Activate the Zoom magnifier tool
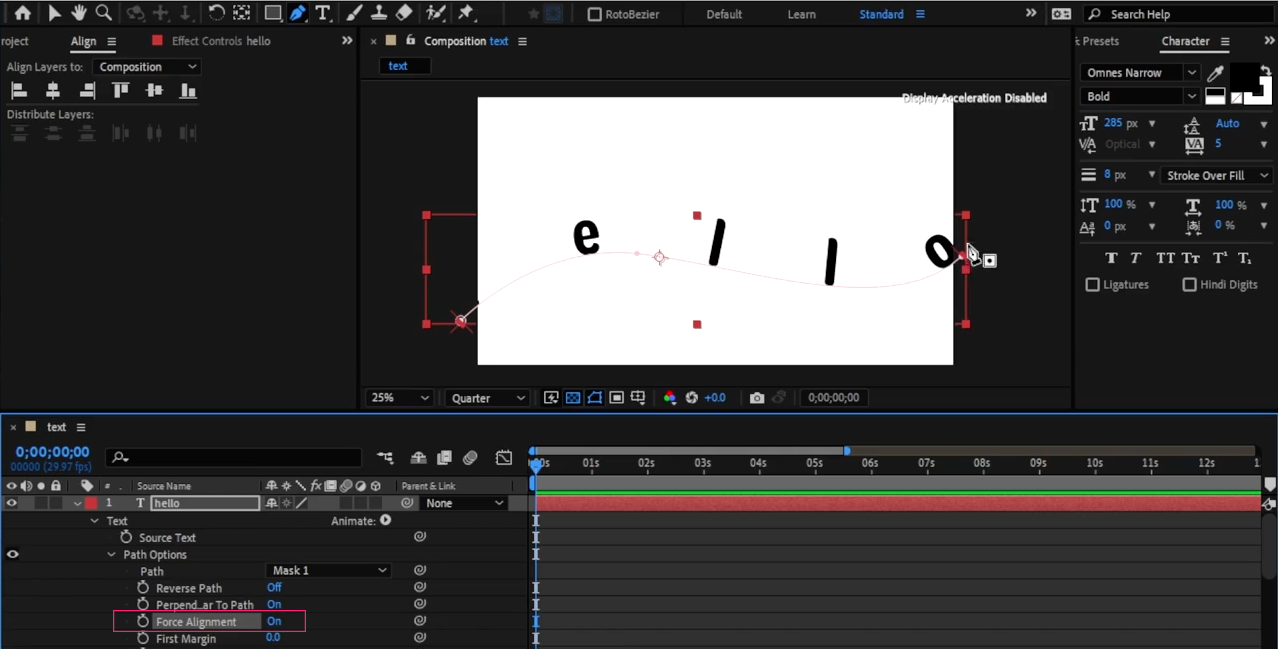The image size is (1278, 649). coord(103,14)
